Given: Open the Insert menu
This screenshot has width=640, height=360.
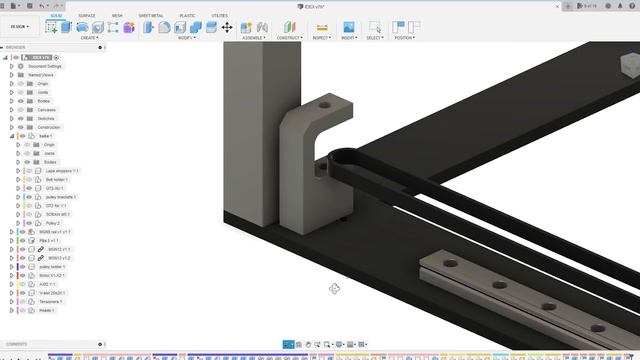Looking at the screenshot, I should [349, 38].
